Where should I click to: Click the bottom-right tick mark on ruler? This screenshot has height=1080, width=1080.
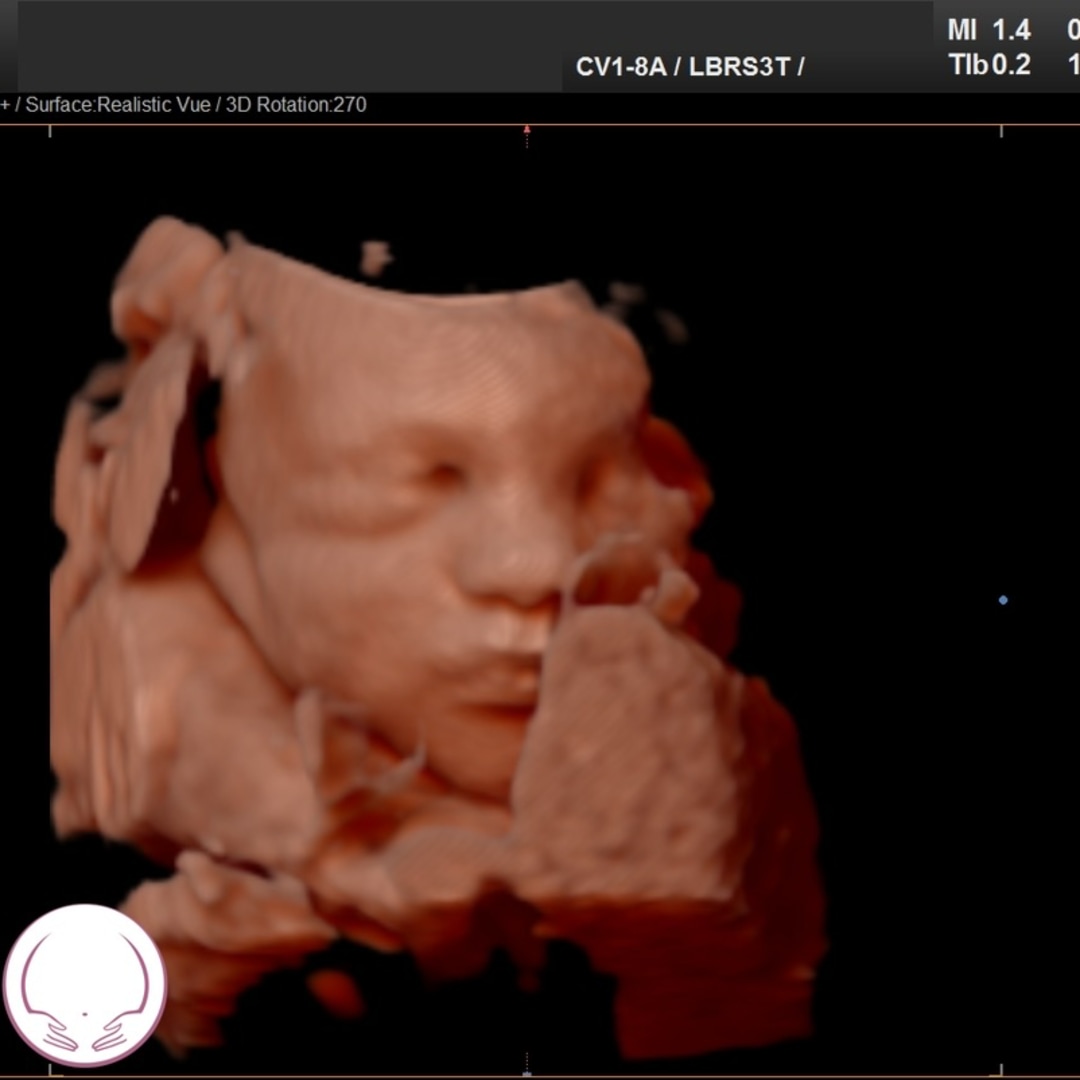pos(1001,1072)
